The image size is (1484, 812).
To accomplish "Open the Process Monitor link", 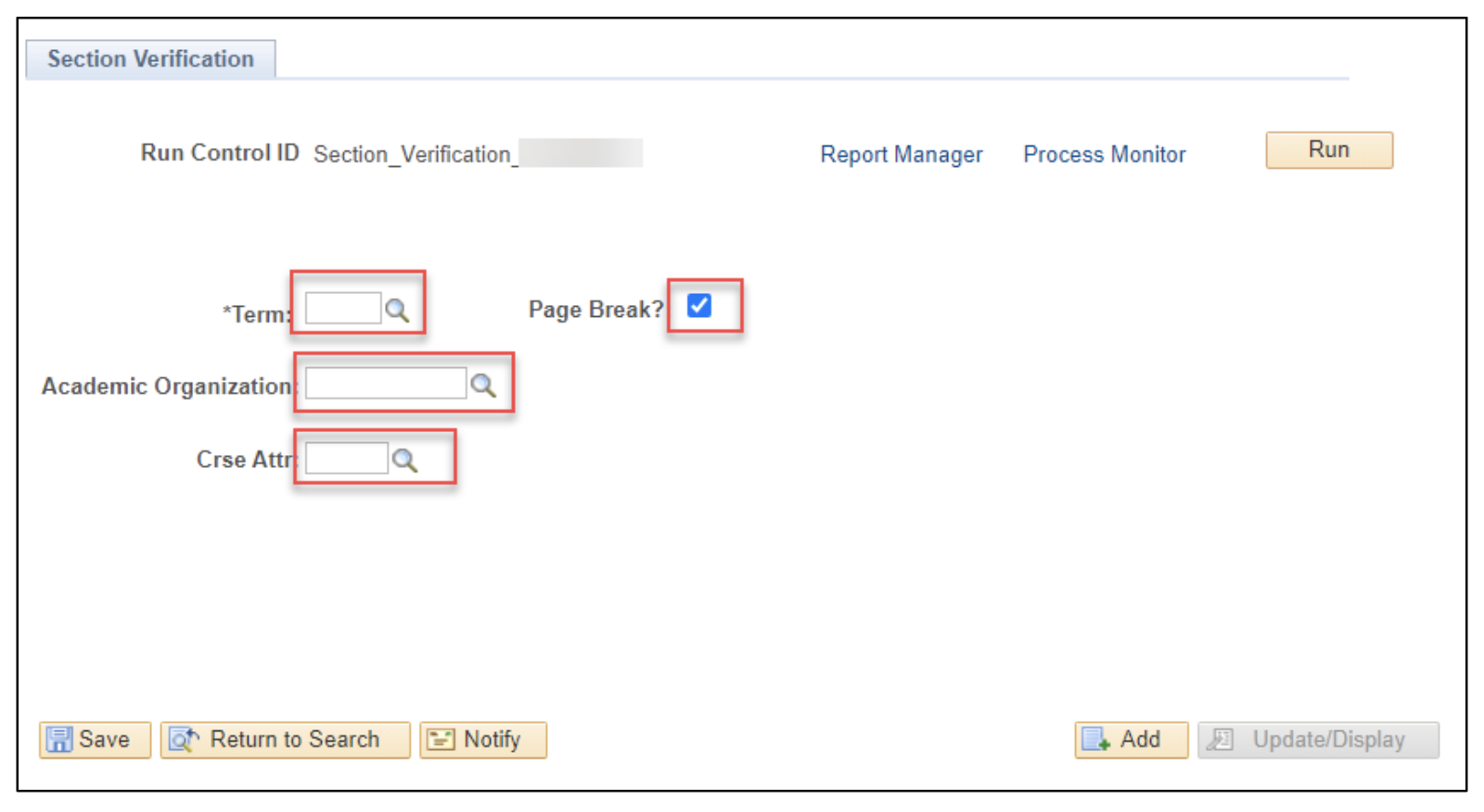I will tap(1104, 155).
